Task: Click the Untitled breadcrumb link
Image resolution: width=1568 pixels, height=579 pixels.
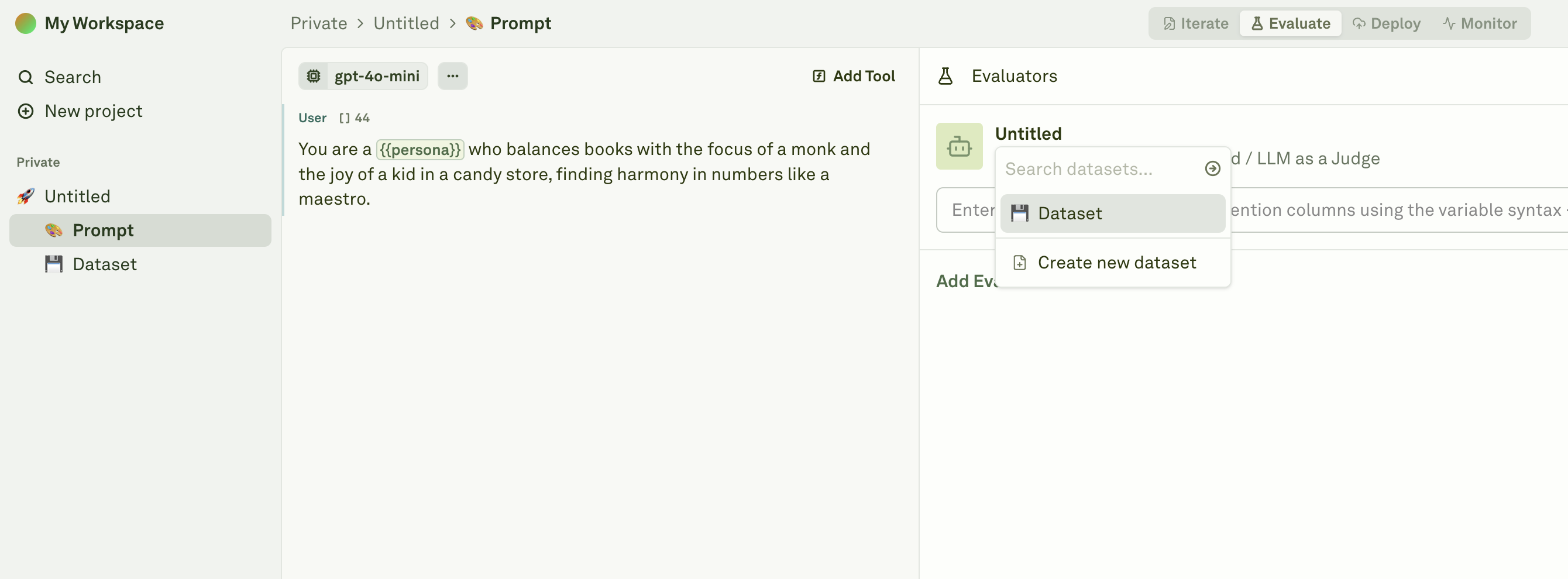Action: point(406,23)
